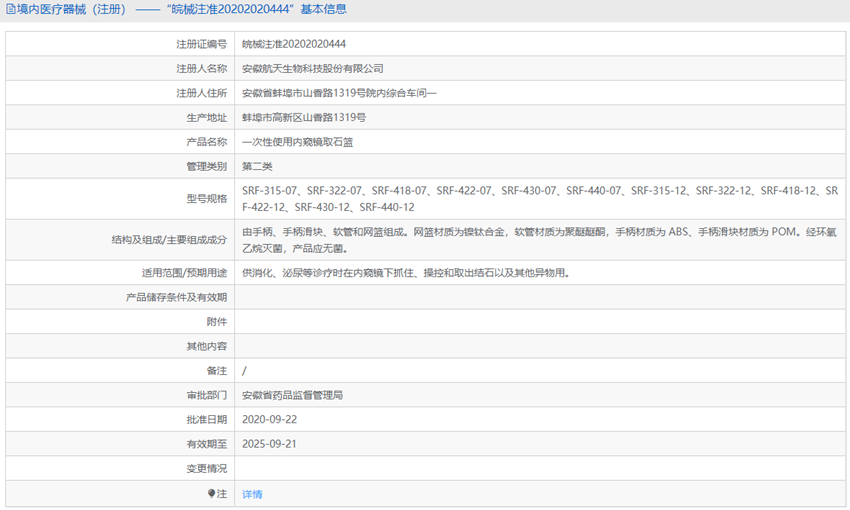
Task: Click the 注册人名称 label
Action: click(202, 68)
